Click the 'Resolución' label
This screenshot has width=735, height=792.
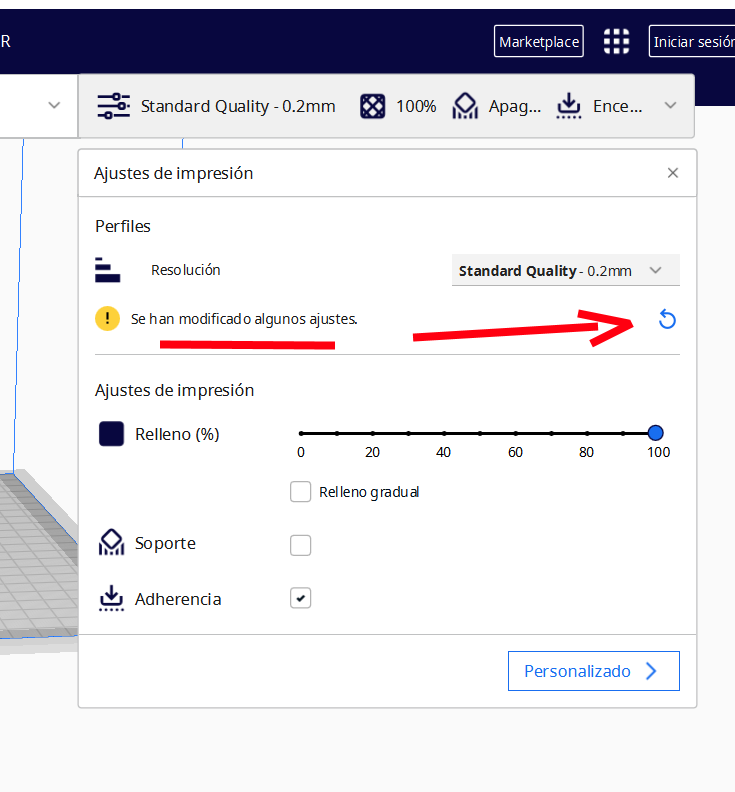point(185,270)
